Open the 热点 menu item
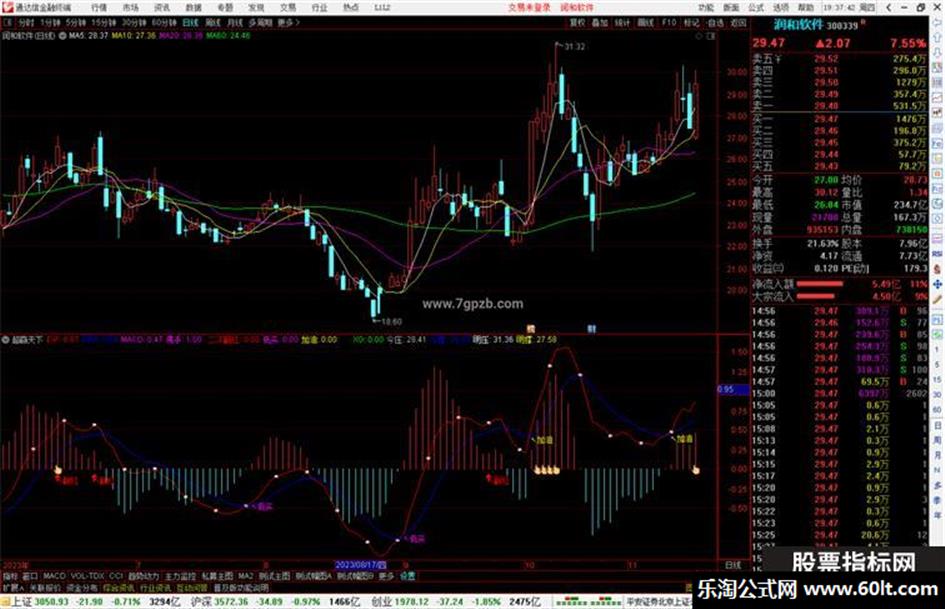The height and width of the screenshot is (609, 945). (351, 8)
